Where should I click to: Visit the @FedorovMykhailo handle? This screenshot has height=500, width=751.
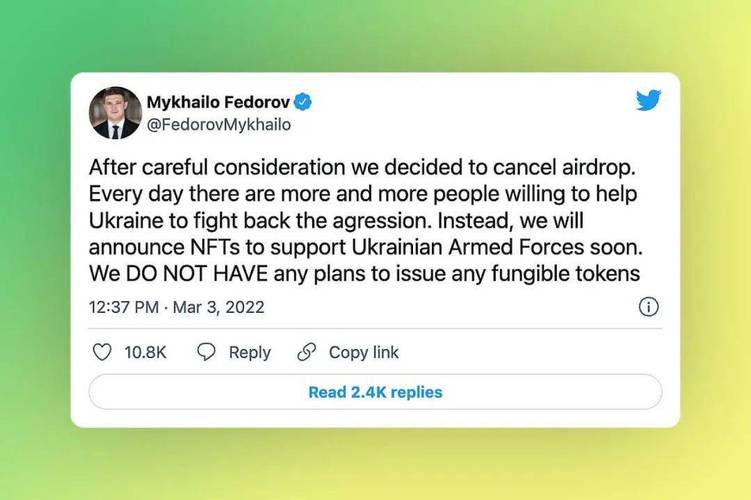click(x=218, y=125)
